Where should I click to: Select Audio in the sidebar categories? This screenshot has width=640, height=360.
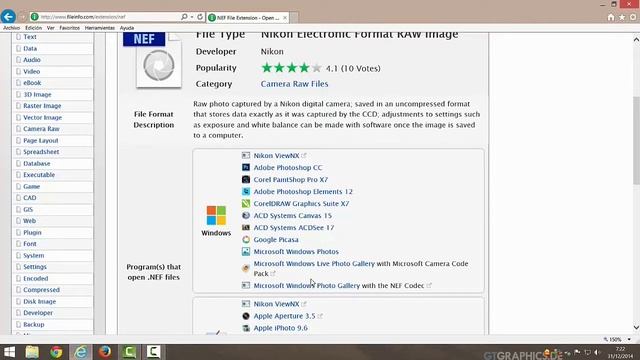[x=32, y=60]
